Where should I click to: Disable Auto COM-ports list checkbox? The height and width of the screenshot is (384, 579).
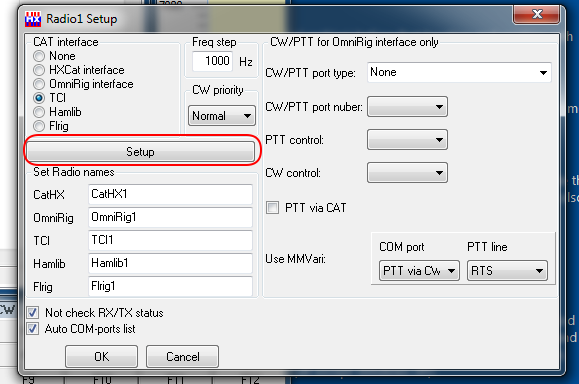[32, 329]
